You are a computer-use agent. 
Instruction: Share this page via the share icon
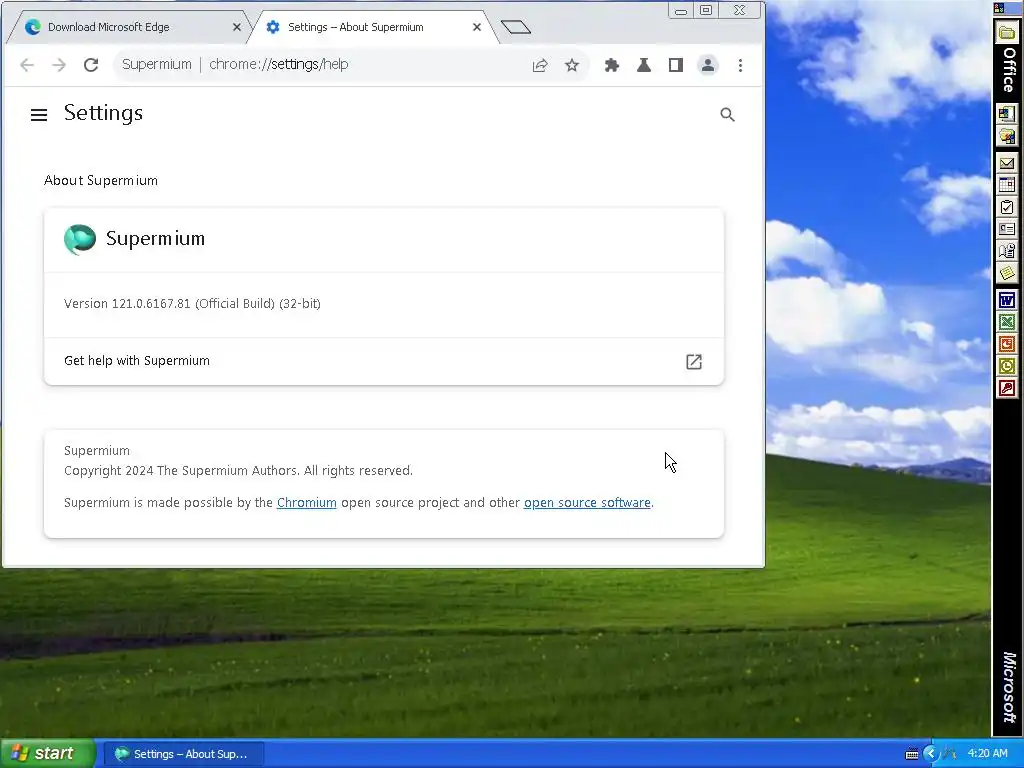click(x=540, y=65)
